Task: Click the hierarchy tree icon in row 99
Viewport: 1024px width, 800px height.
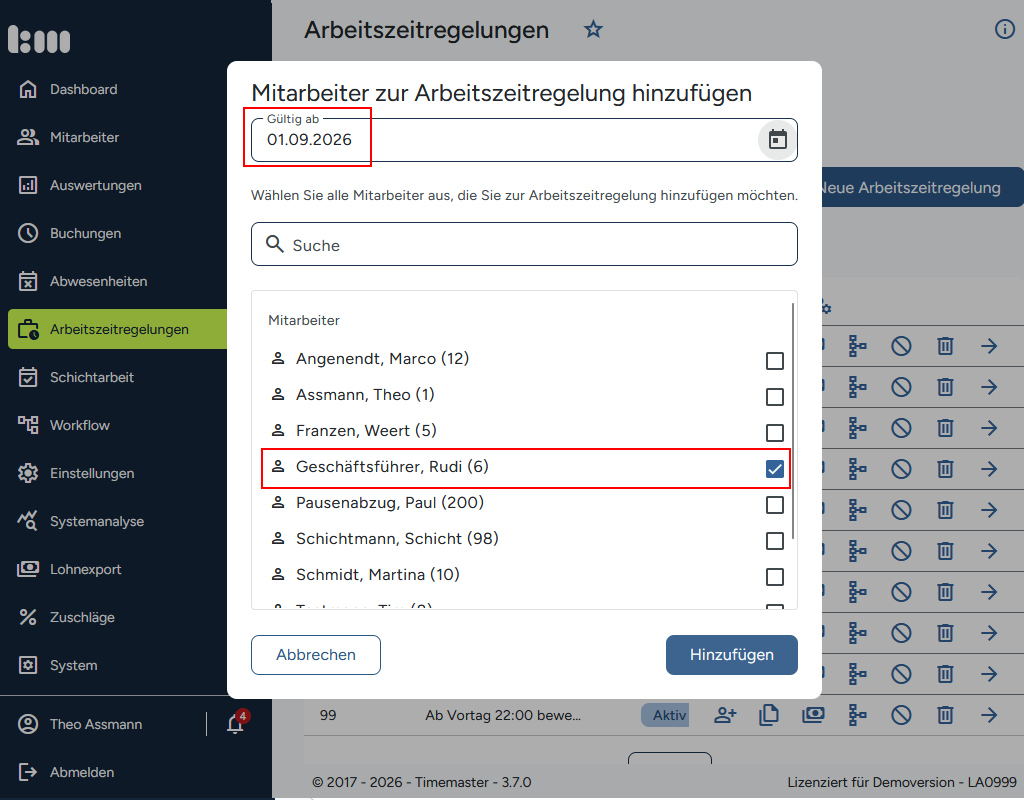Action: click(857, 715)
